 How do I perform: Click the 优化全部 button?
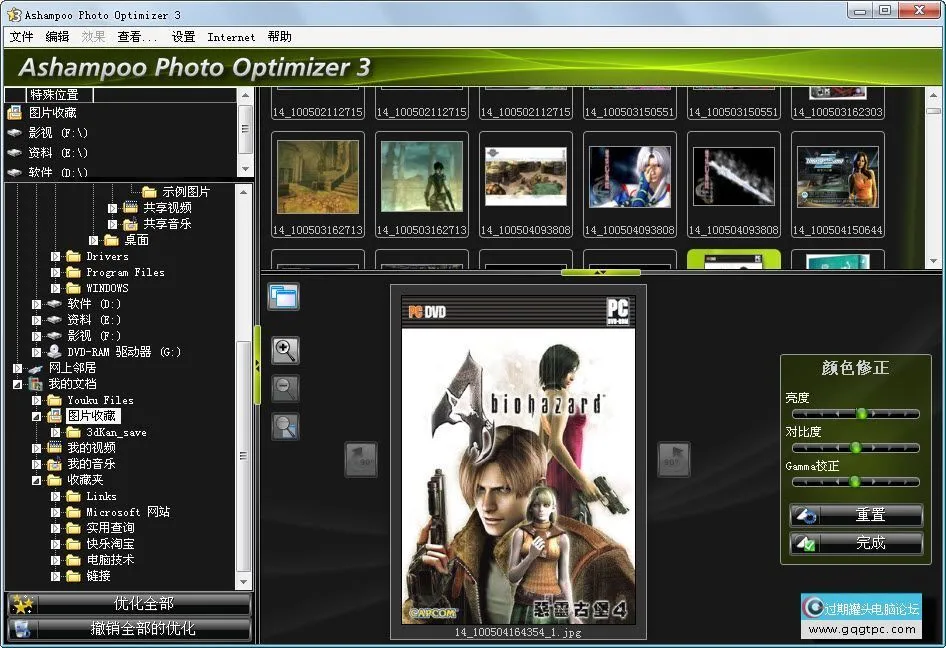coord(129,604)
